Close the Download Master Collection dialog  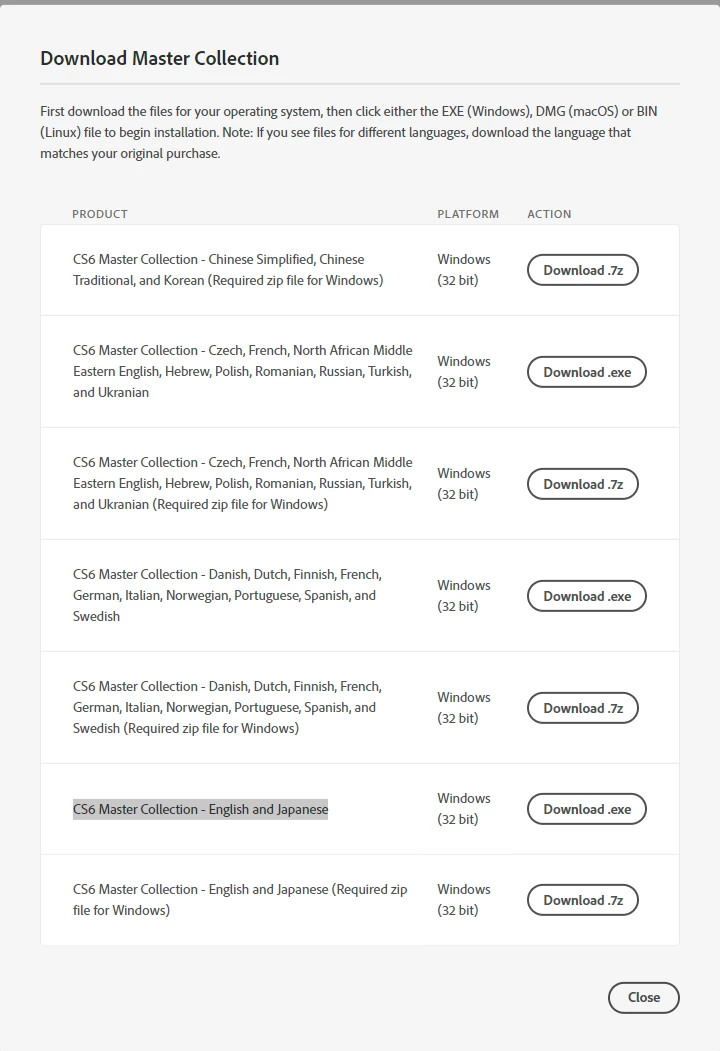click(x=643, y=997)
